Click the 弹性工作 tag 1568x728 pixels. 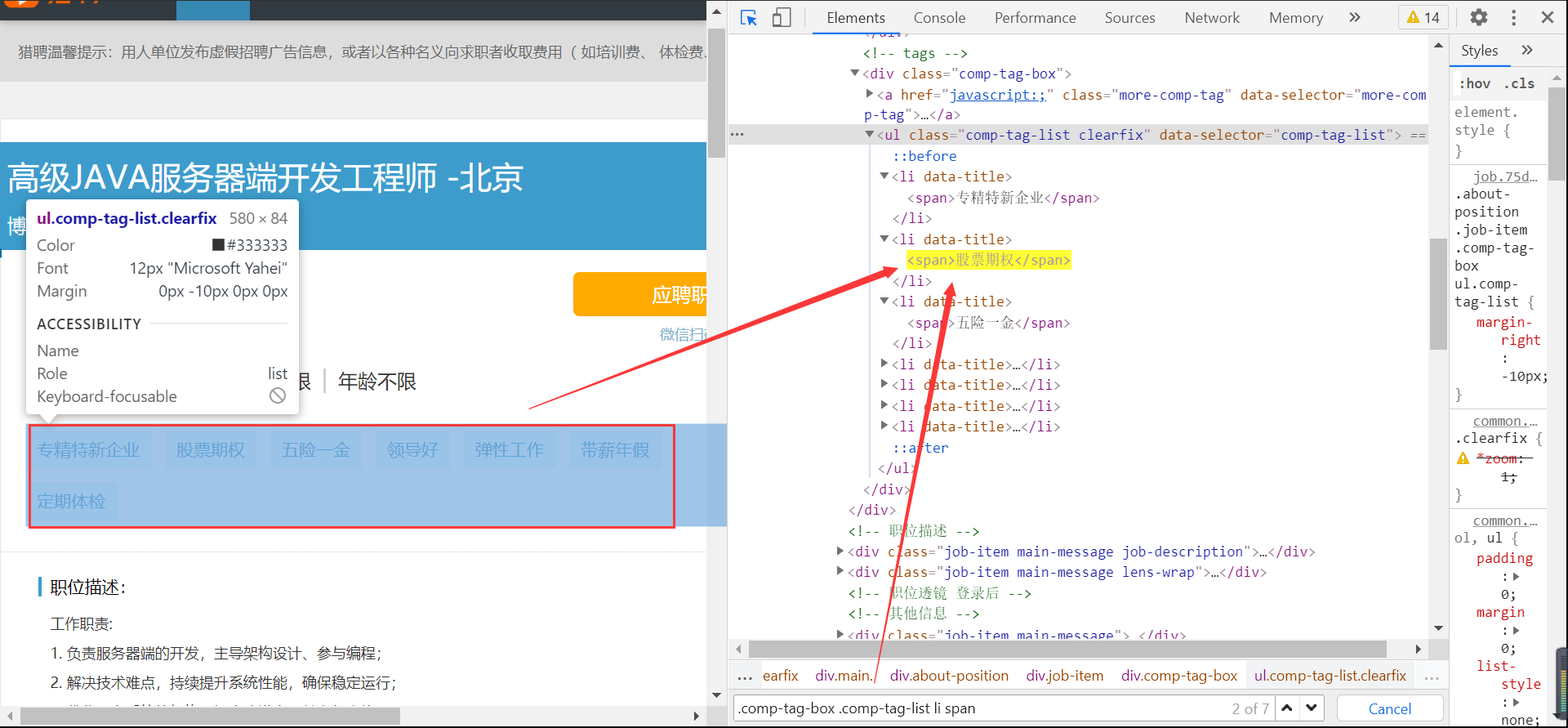(x=509, y=449)
